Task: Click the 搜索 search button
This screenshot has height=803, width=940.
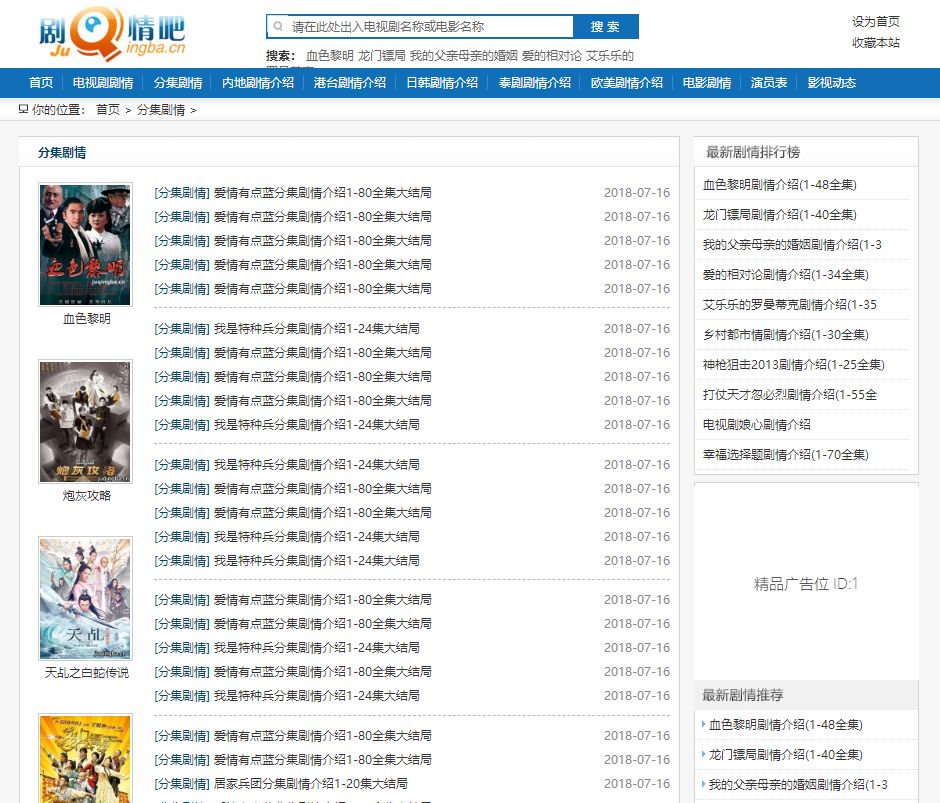Action: (x=605, y=26)
